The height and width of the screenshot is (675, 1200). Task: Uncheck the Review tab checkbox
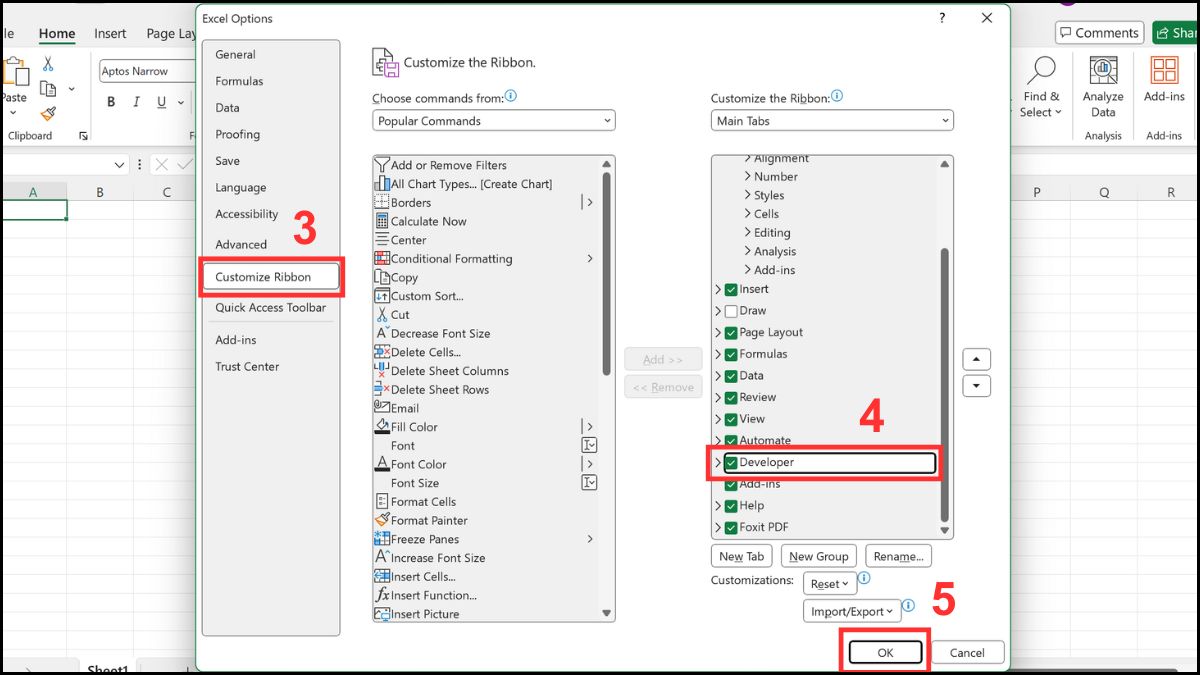[731, 397]
